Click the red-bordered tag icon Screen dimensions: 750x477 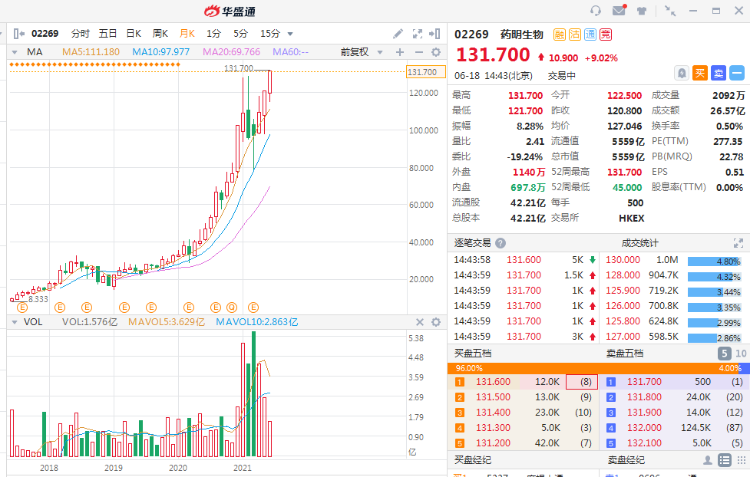pos(605,34)
